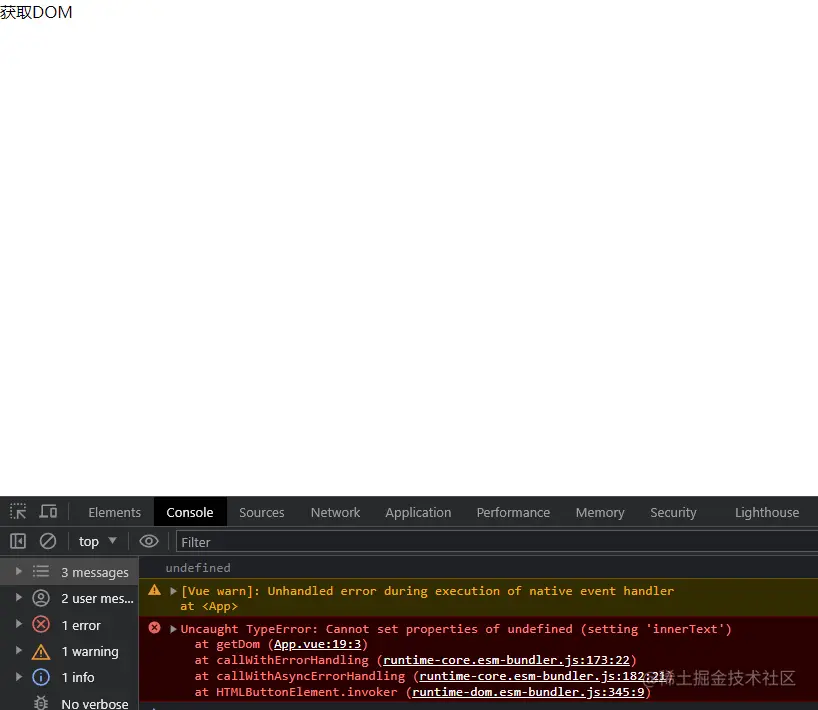Select the blue info circle sidebar icon

click(41, 677)
